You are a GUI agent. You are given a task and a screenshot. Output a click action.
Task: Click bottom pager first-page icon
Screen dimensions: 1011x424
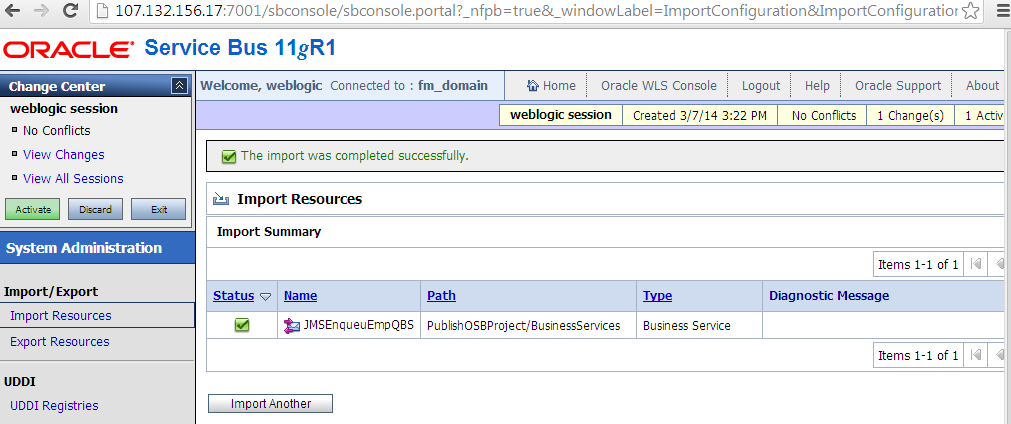click(x=976, y=356)
